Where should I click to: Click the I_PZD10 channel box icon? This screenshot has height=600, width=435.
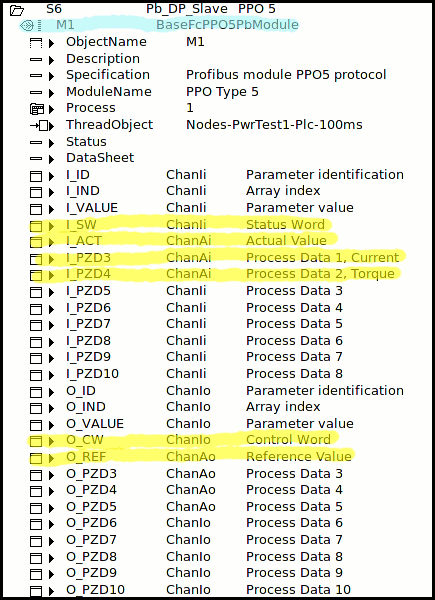(x=36, y=375)
